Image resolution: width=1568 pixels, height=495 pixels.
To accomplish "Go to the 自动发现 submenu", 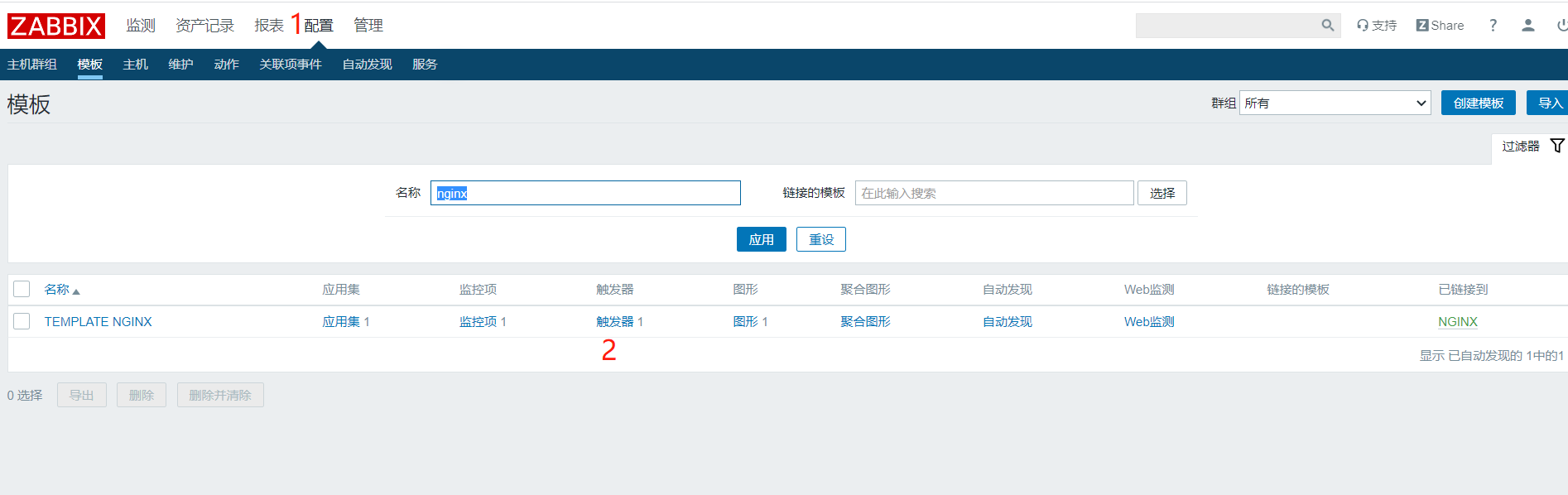I will (367, 65).
